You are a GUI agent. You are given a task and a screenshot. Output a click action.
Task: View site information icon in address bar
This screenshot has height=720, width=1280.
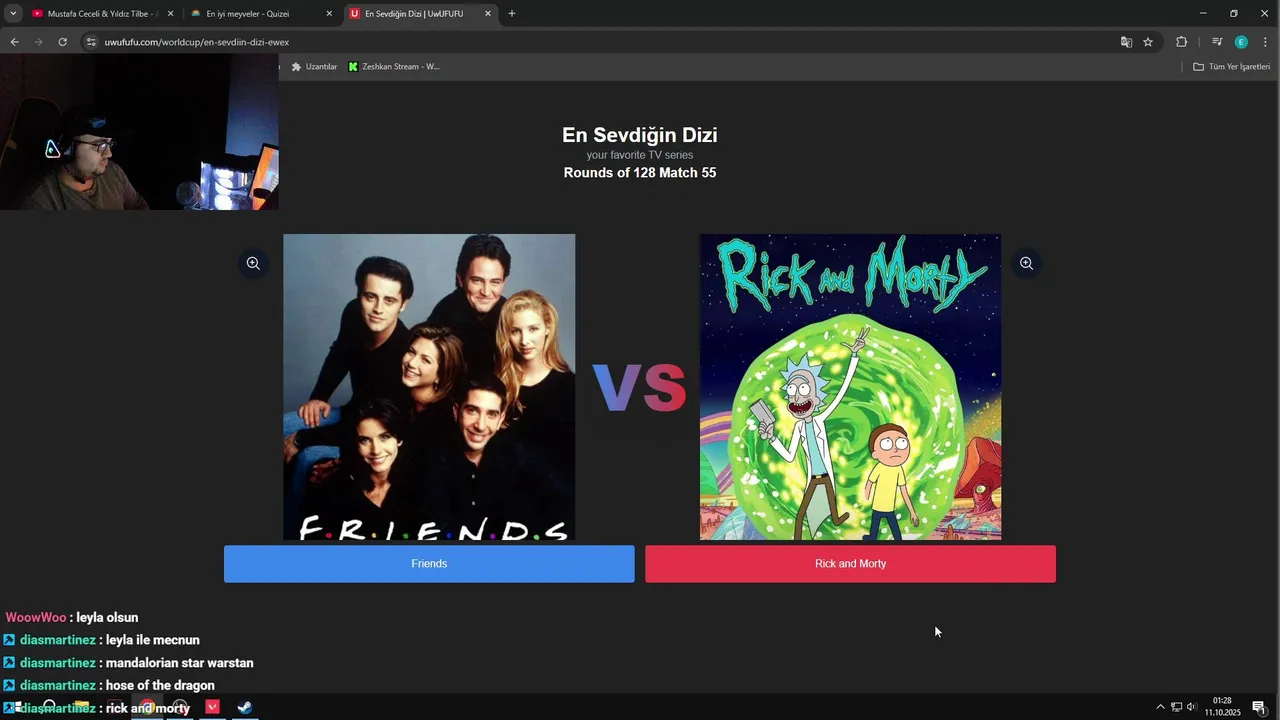(91, 42)
